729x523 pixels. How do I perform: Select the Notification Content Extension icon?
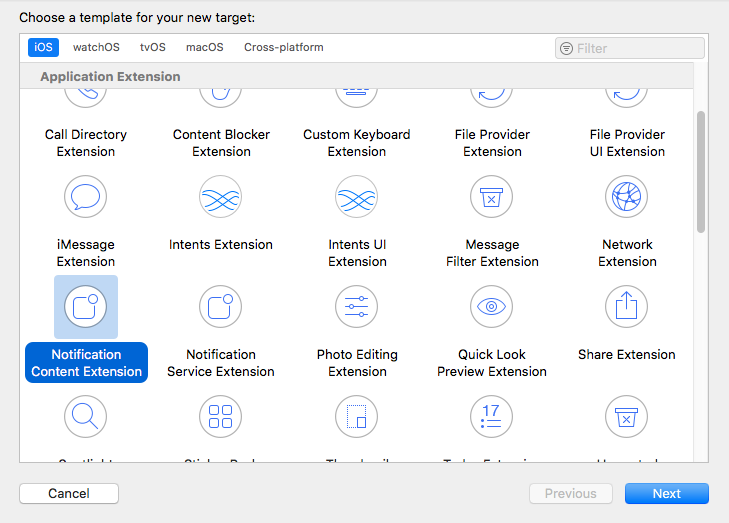click(86, 307)
